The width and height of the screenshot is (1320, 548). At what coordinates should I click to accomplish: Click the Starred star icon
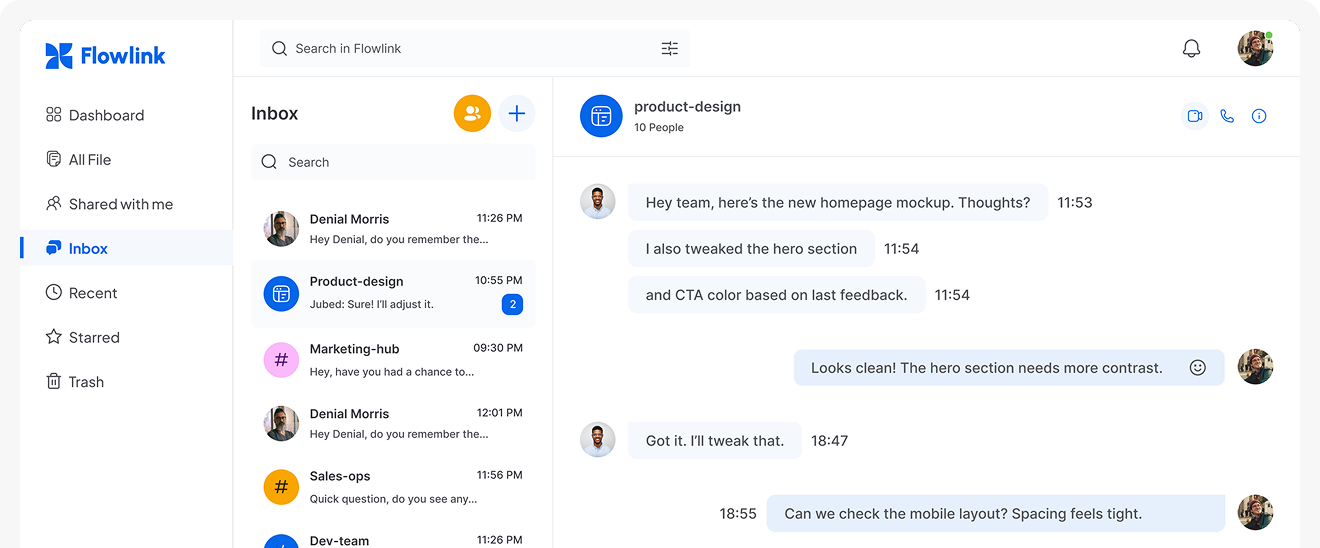54,337
